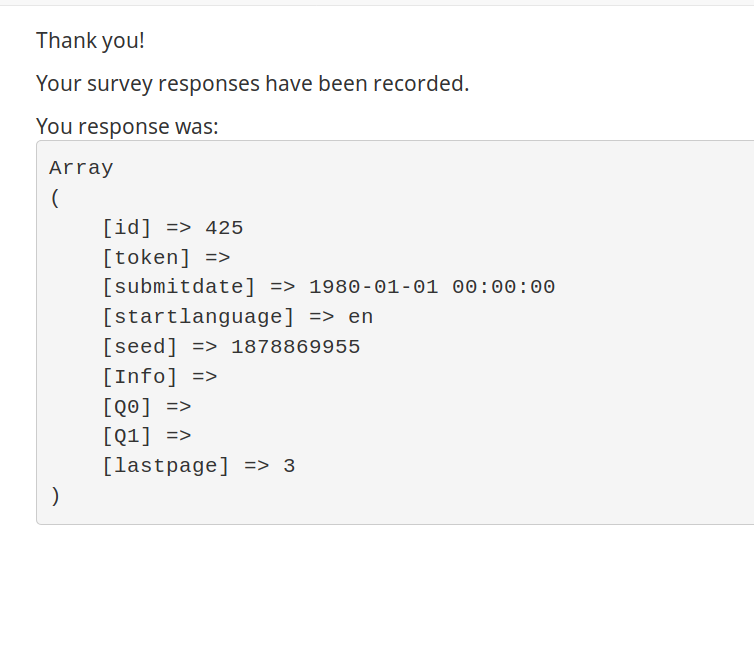Click the word "Array" in the output
Screen dimensions: 754x650
tap(81, 168)
